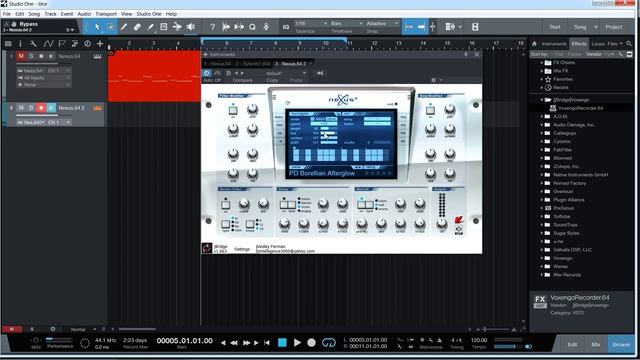Click the Record button in transport
Viewport: 640px width, 360px height.
311,343
